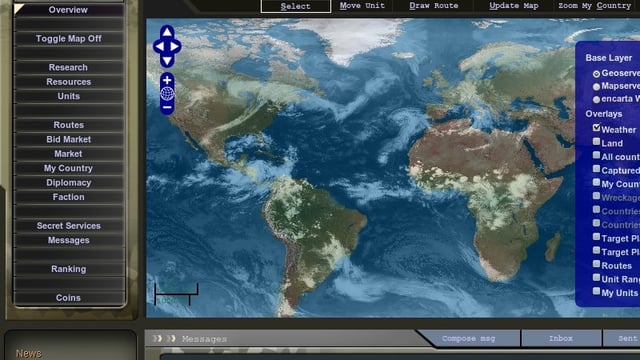Image resolution: width=640 pixels, height=360 pixels.
Task: Open the Units section
Action: pos(69,96)
